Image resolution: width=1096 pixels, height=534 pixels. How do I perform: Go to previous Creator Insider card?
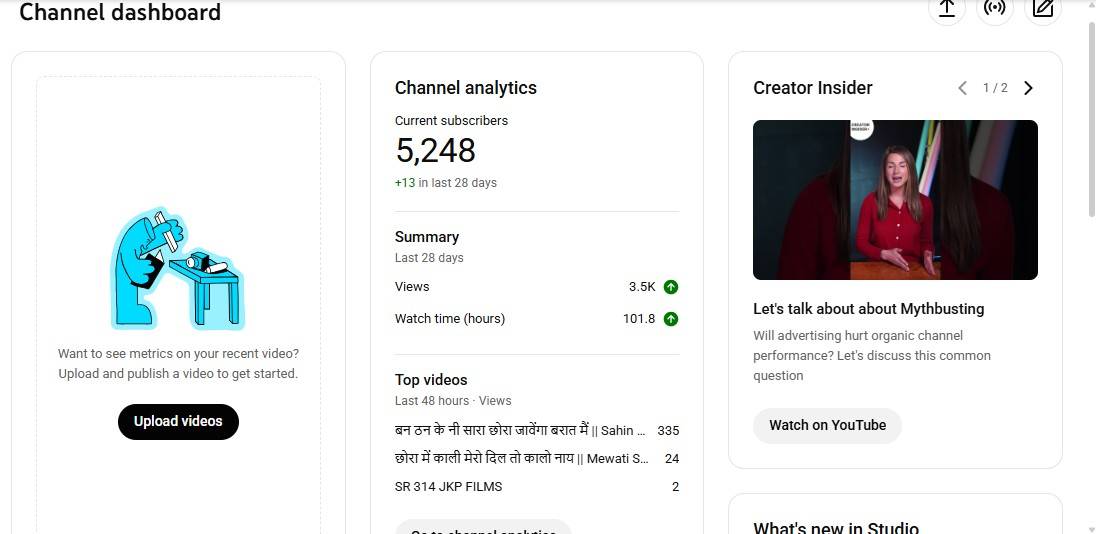coord(962,88)
